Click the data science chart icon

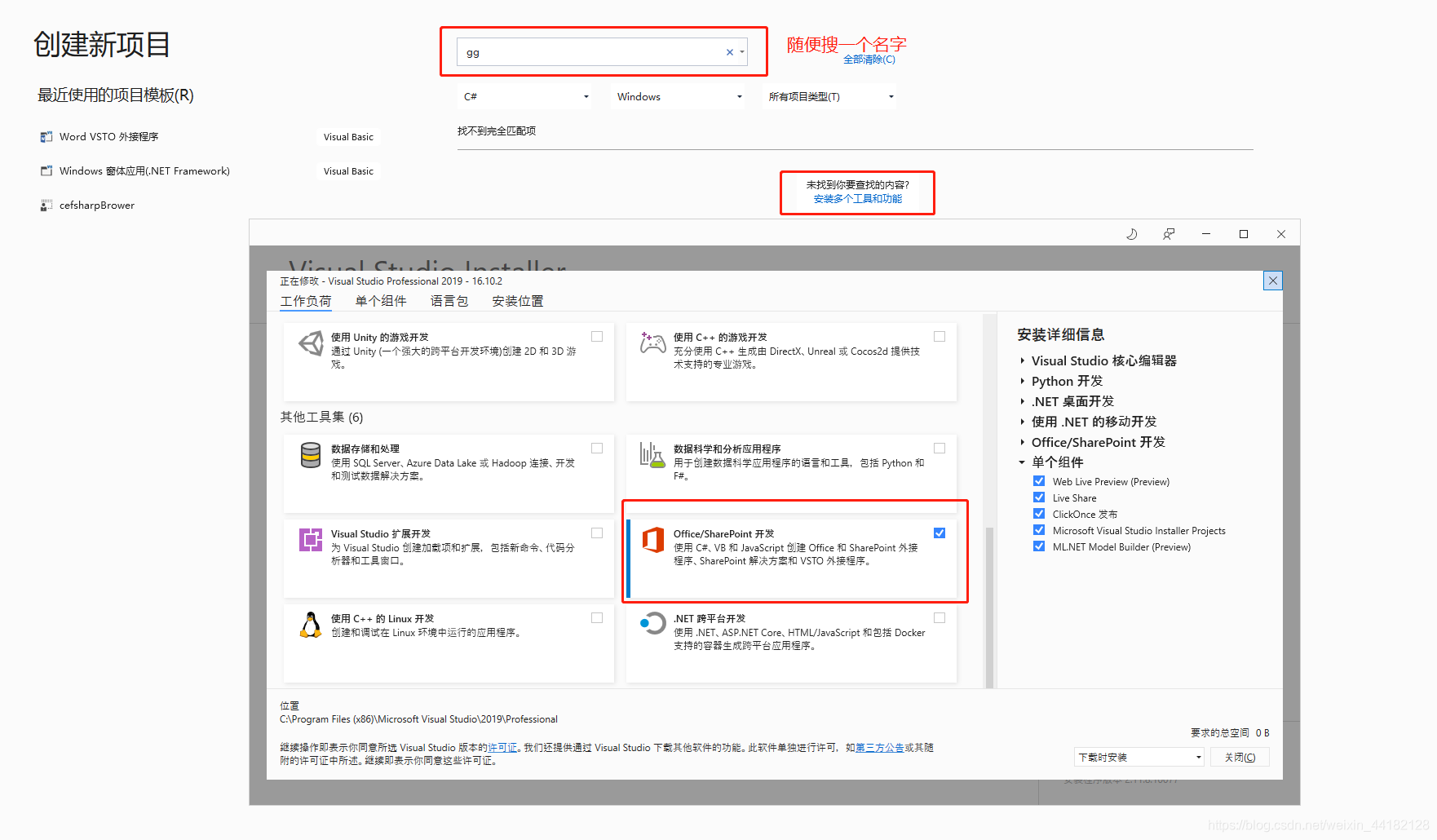[x=652, y=455]
